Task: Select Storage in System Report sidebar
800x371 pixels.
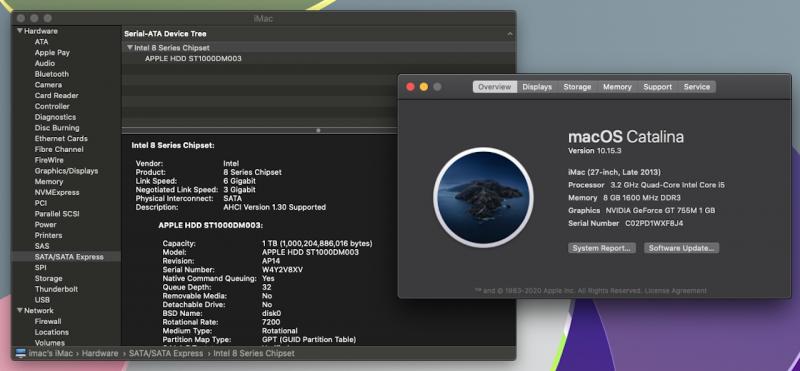Action: click(x=48, y=279)
